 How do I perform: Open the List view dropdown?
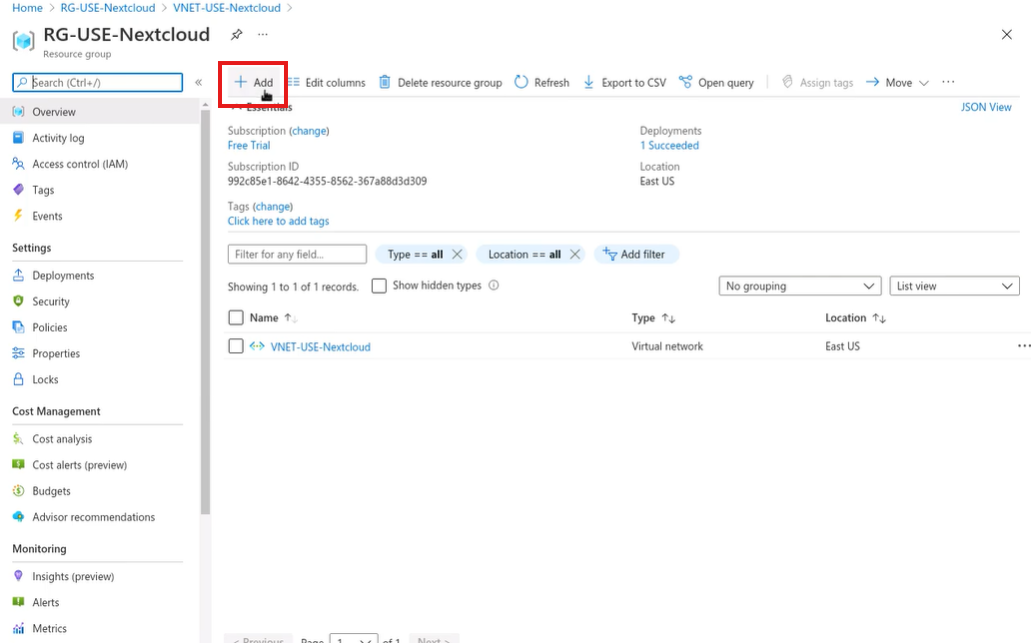[954, 286]
